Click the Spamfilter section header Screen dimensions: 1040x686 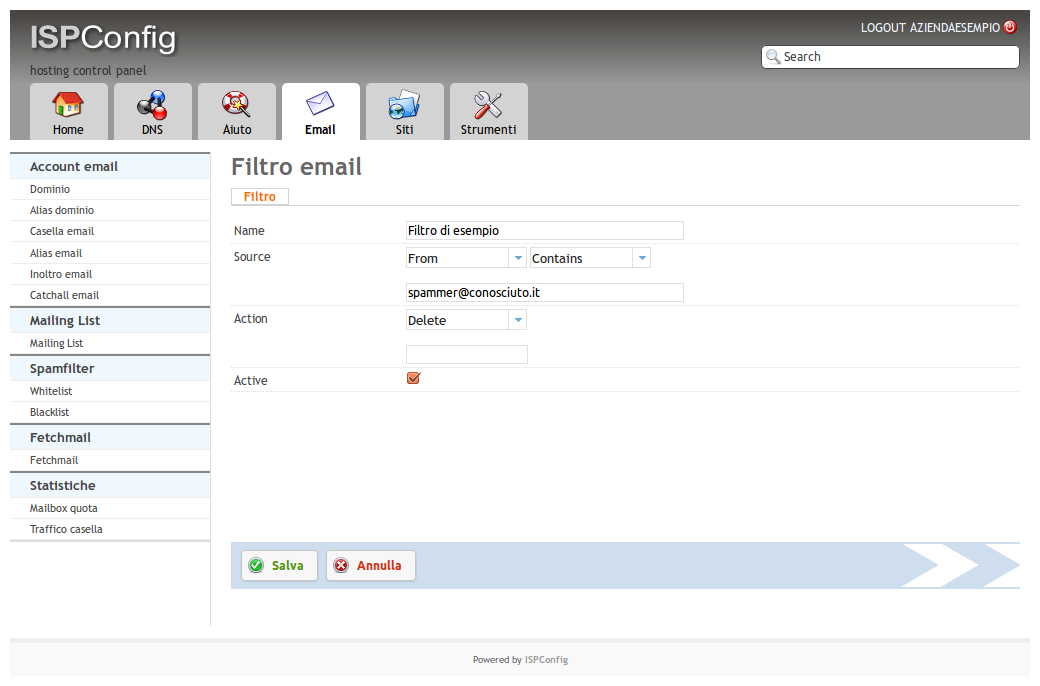(110, 368)
